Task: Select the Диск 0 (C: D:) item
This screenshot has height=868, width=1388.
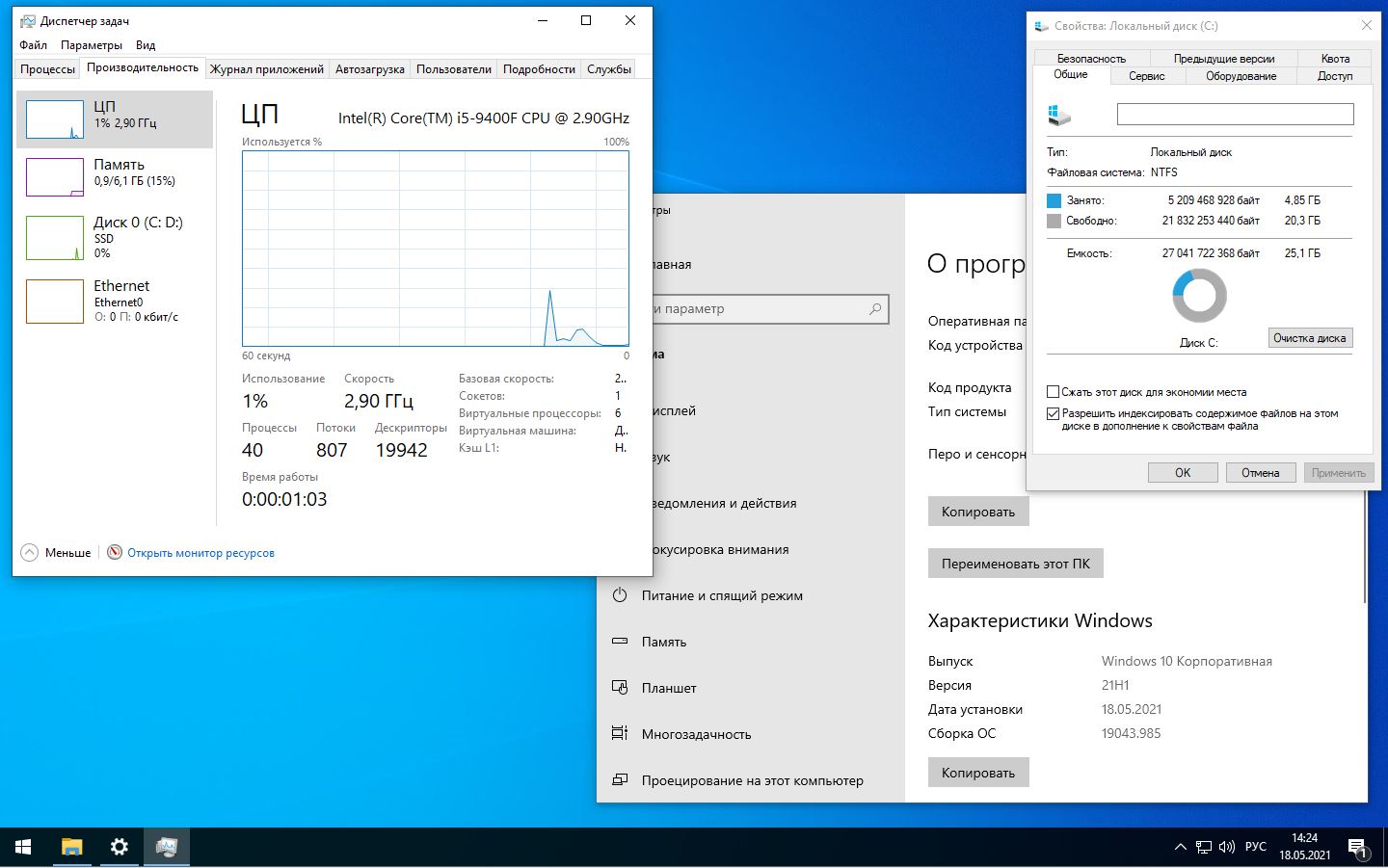Action: point(115,237)
